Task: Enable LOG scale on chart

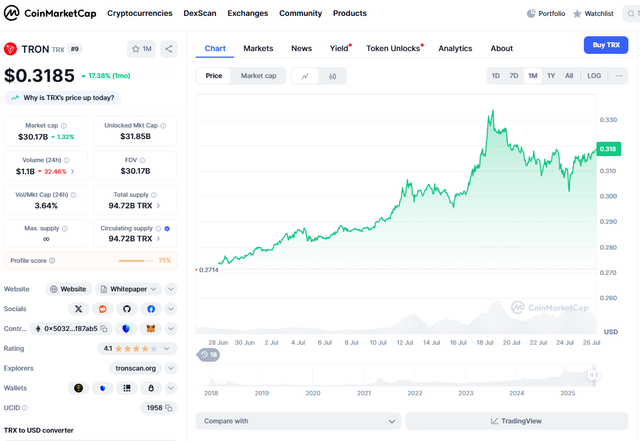Action: point(594,76)
